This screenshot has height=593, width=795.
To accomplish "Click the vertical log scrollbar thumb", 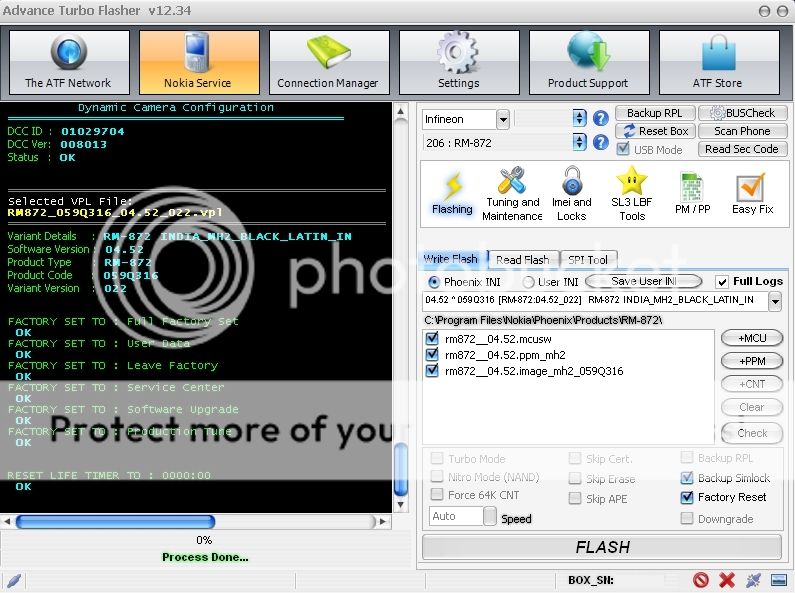I will coord(401,468).
